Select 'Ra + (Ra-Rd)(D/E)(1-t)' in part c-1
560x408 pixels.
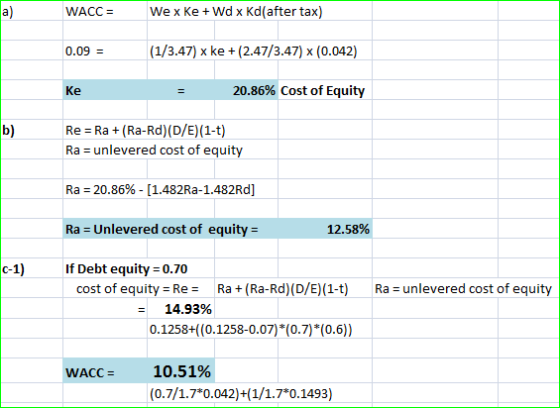coord(282,289)
